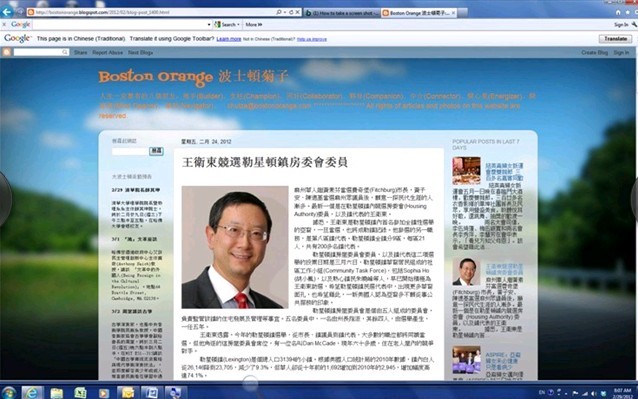Screen dimensions: 638x399
Task: Open the Home icon in browser toolbar
Action: point(618,13)
